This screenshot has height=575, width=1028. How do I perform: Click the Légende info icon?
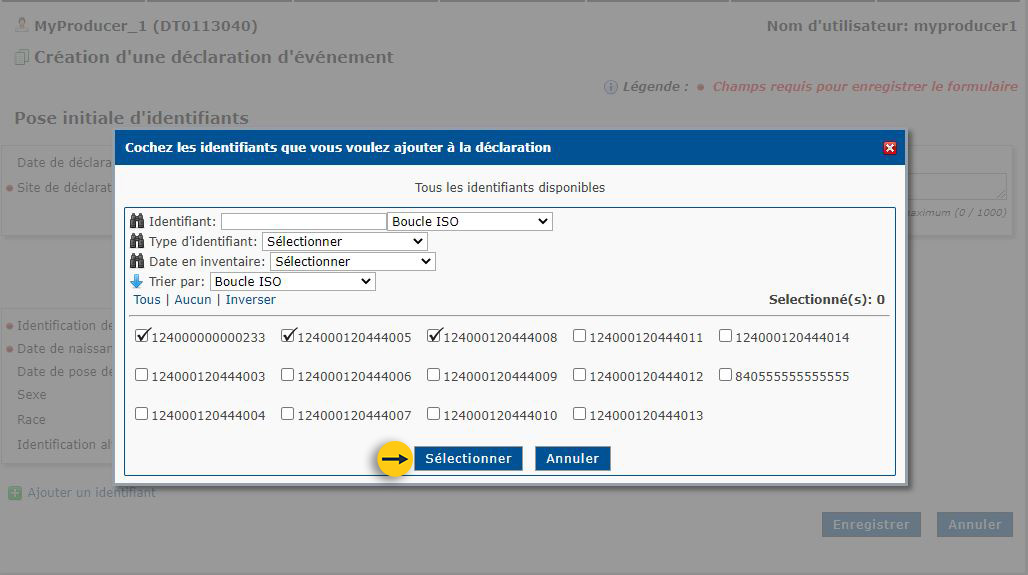[x=611, y=87]
